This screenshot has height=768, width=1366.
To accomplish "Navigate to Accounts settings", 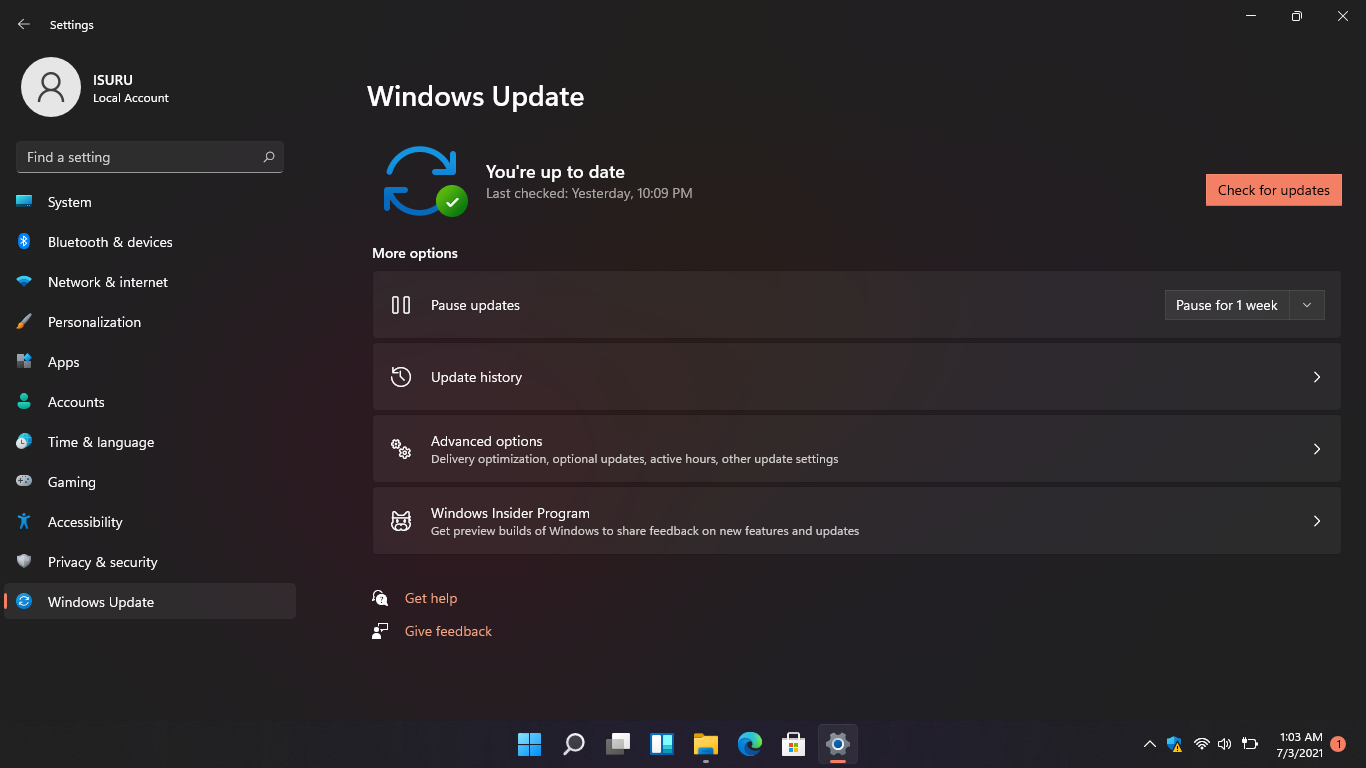I will pos(150,402).
